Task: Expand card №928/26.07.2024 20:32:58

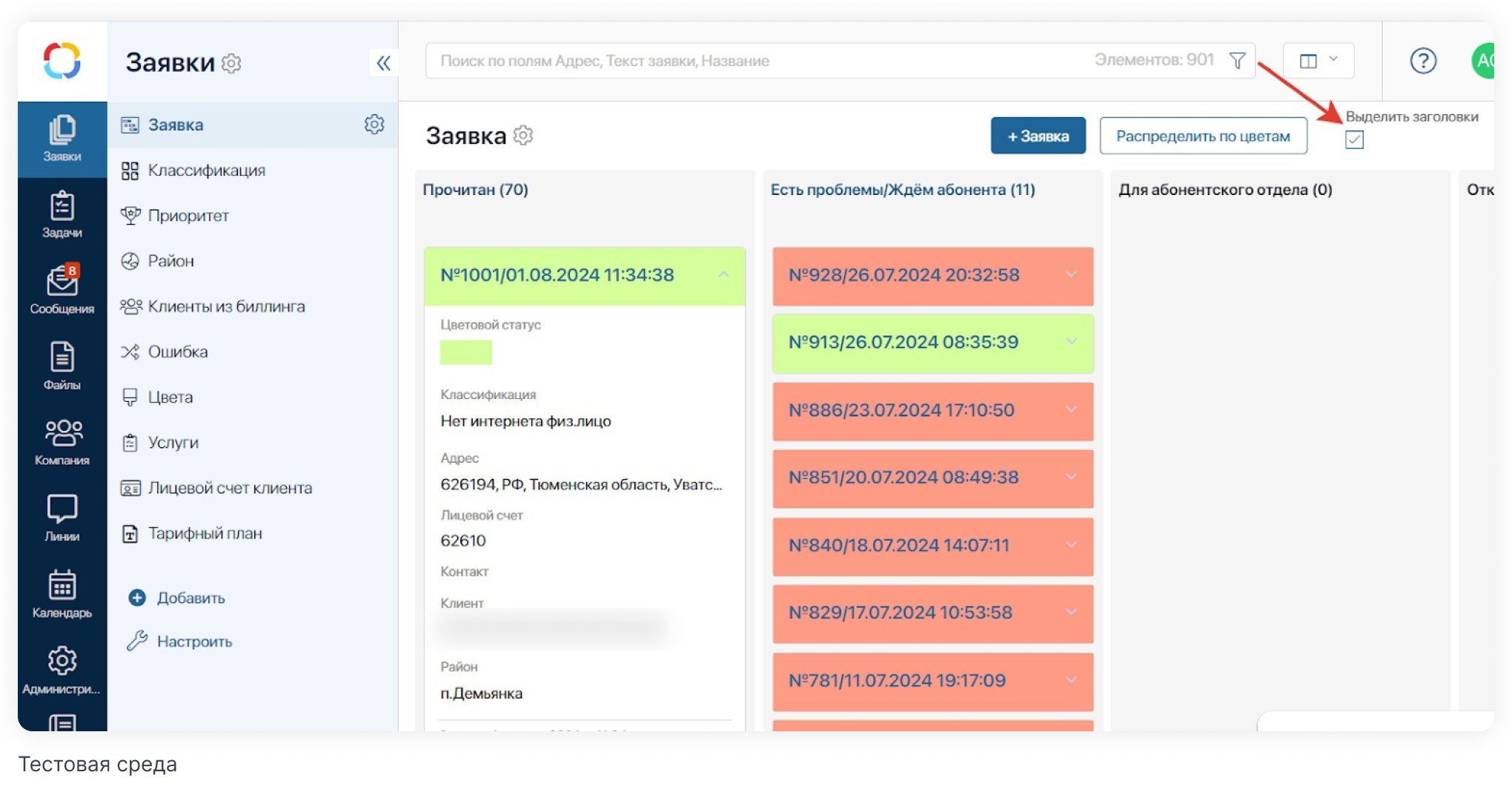Action: point(1072,275)
